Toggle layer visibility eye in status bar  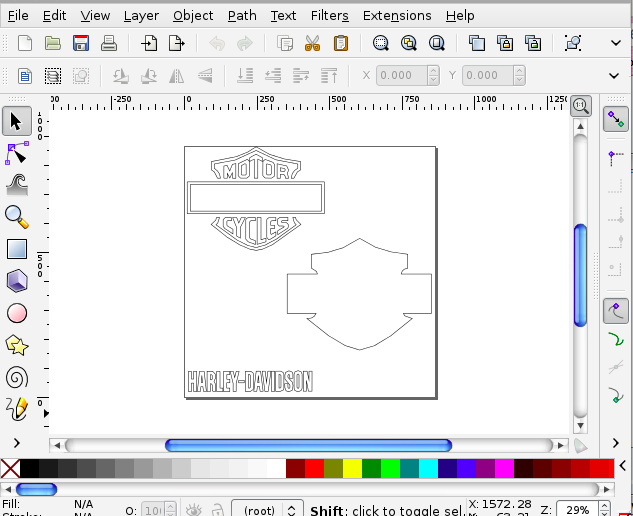193,510
